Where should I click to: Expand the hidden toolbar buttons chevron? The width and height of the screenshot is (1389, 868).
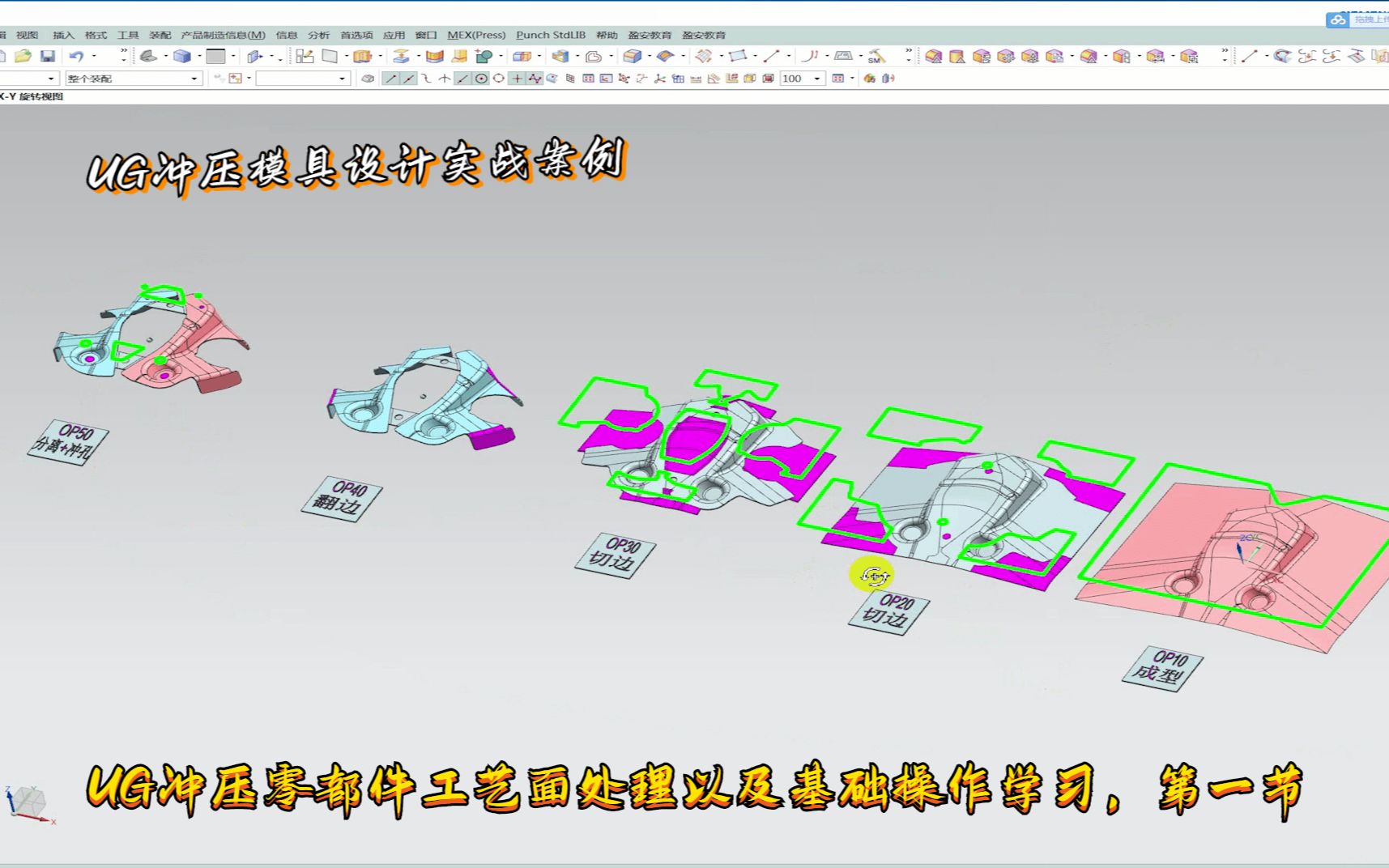click(x=122, y=50)
